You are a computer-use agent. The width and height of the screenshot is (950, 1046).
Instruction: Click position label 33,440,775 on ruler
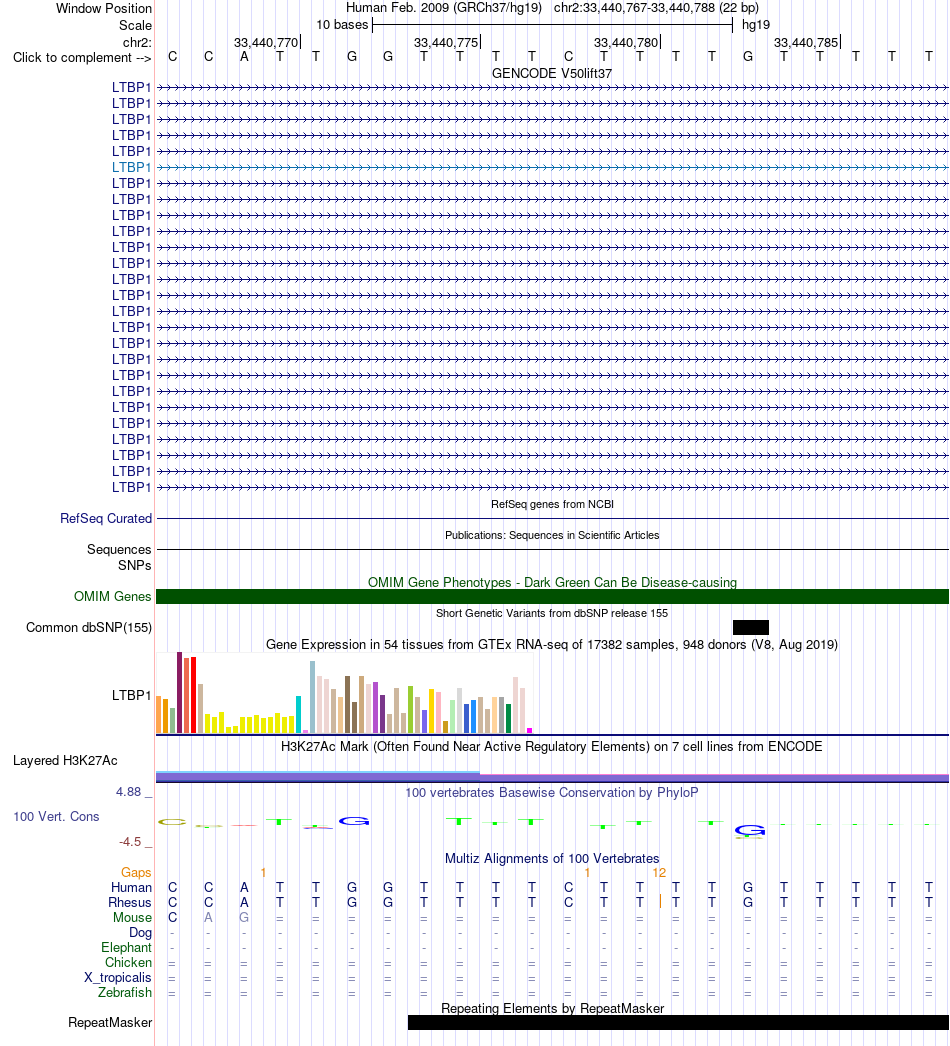pyautogui.click(x=446, y=43)
